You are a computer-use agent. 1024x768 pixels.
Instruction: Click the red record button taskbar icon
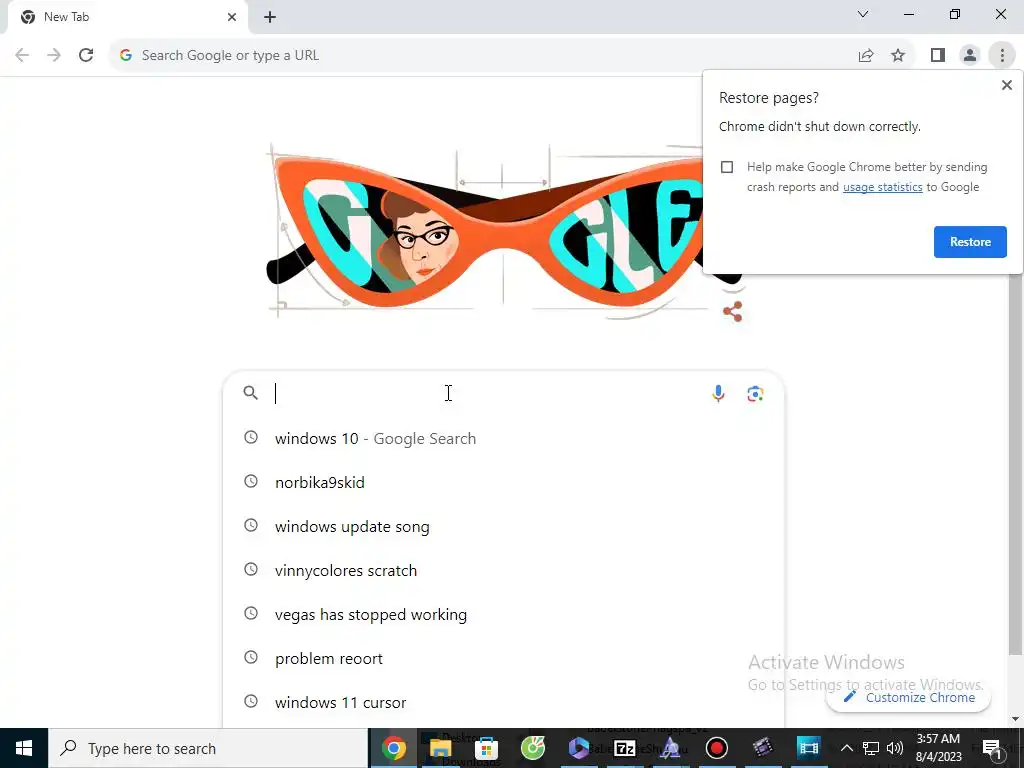point(716,748)
